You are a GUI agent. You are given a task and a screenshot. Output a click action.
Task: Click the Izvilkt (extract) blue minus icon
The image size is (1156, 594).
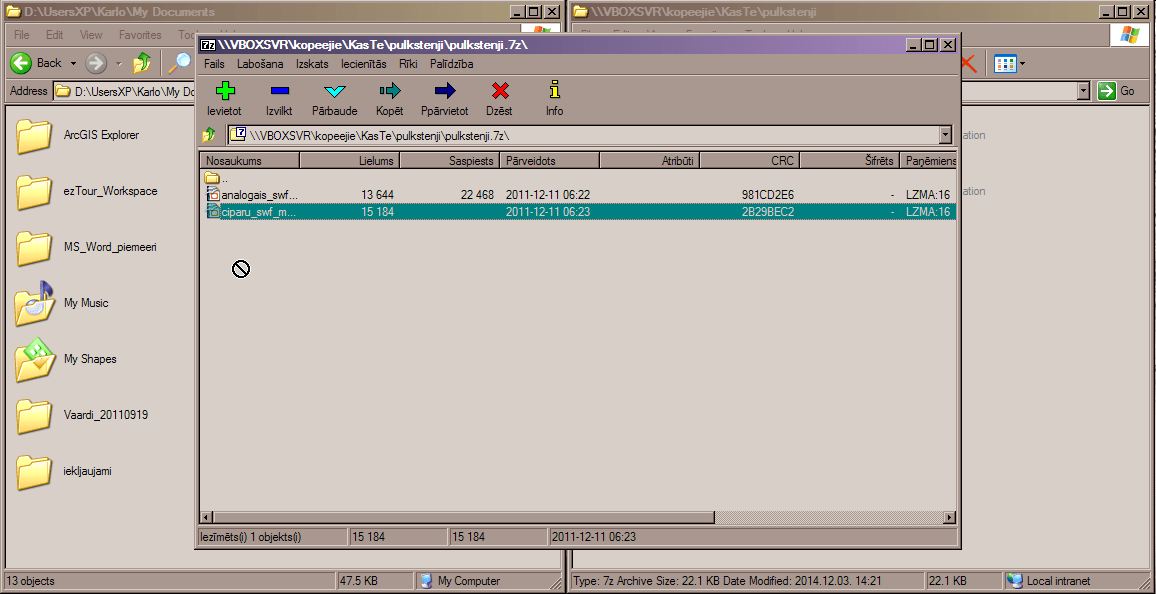coord(279,91)
